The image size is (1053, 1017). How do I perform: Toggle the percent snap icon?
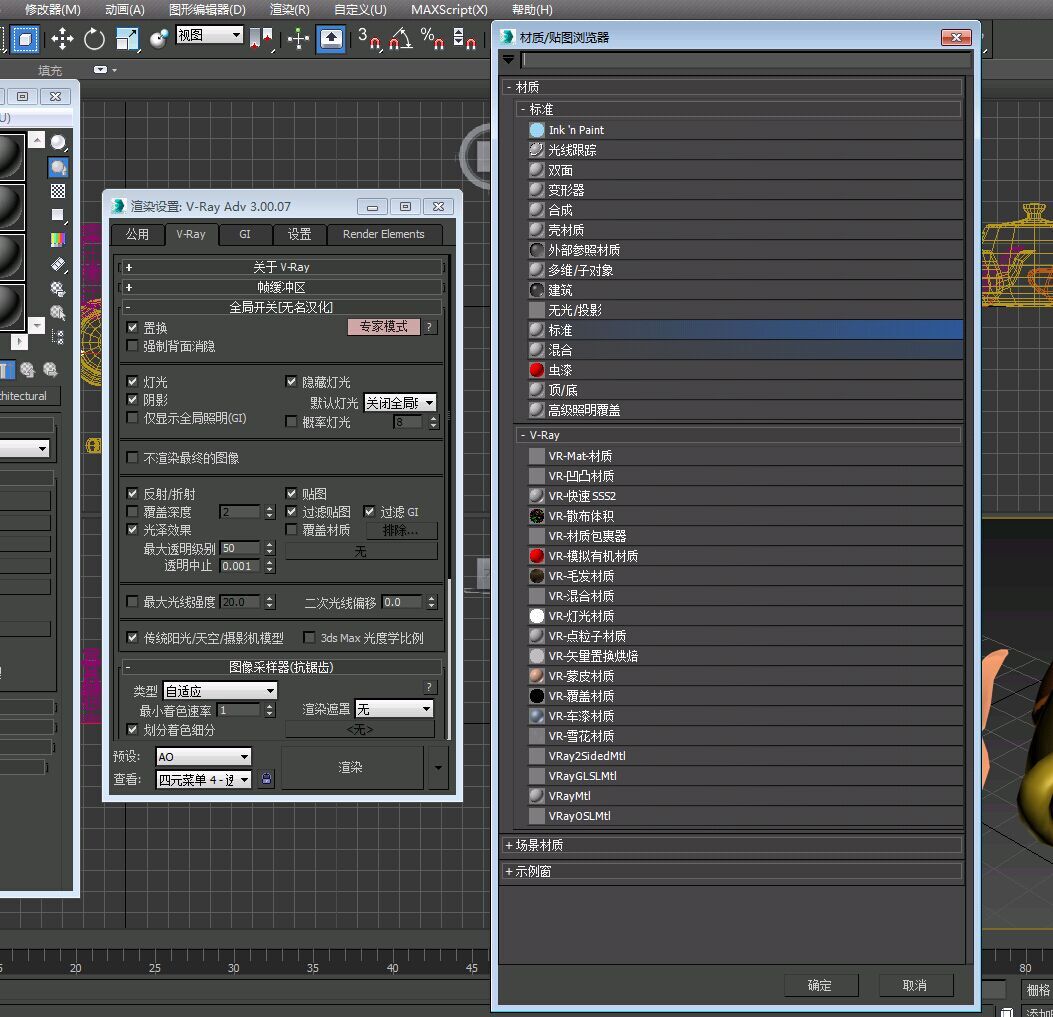[432, 39]
